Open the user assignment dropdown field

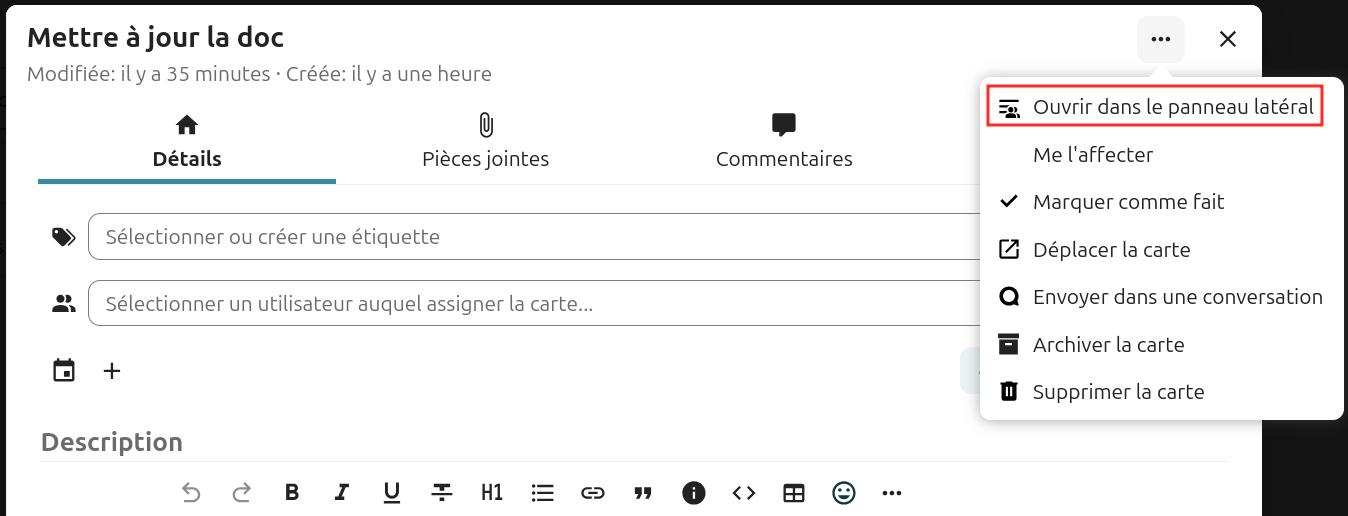(x=530, y=304)
